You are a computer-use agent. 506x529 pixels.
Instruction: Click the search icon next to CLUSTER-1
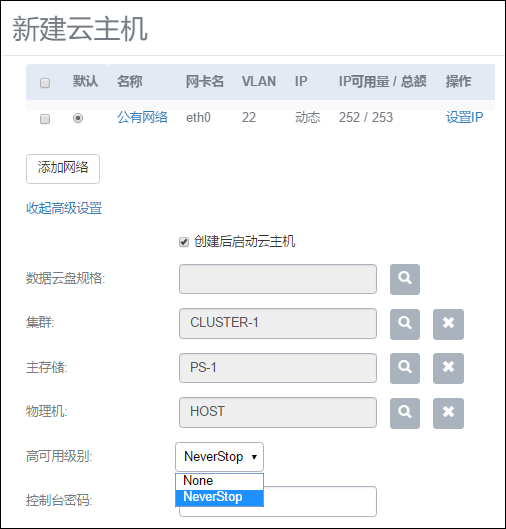pyautogui.click(x=405, y=324)
